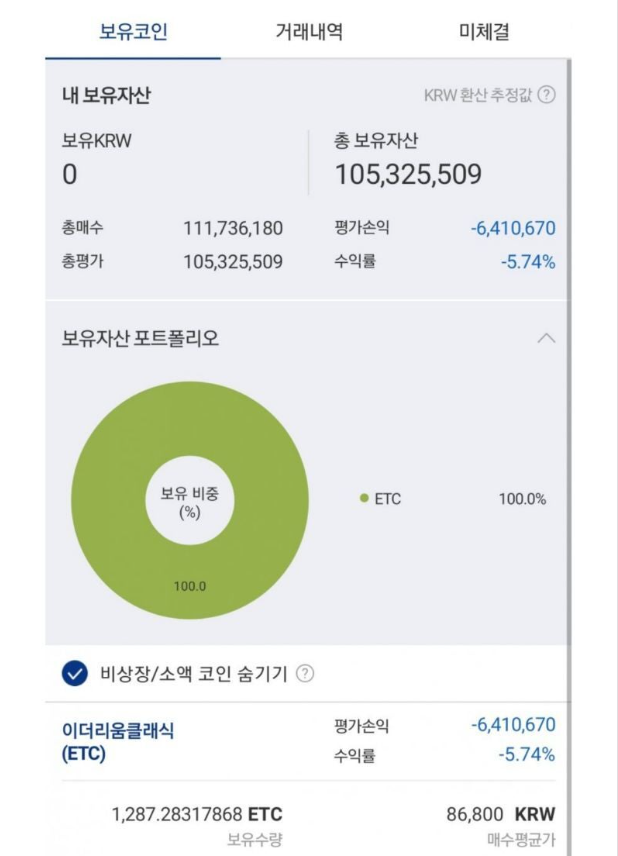Click the 보유 비중 (%) chart center
This screenshot has height=856, width=618.
(x=190, y=503)
